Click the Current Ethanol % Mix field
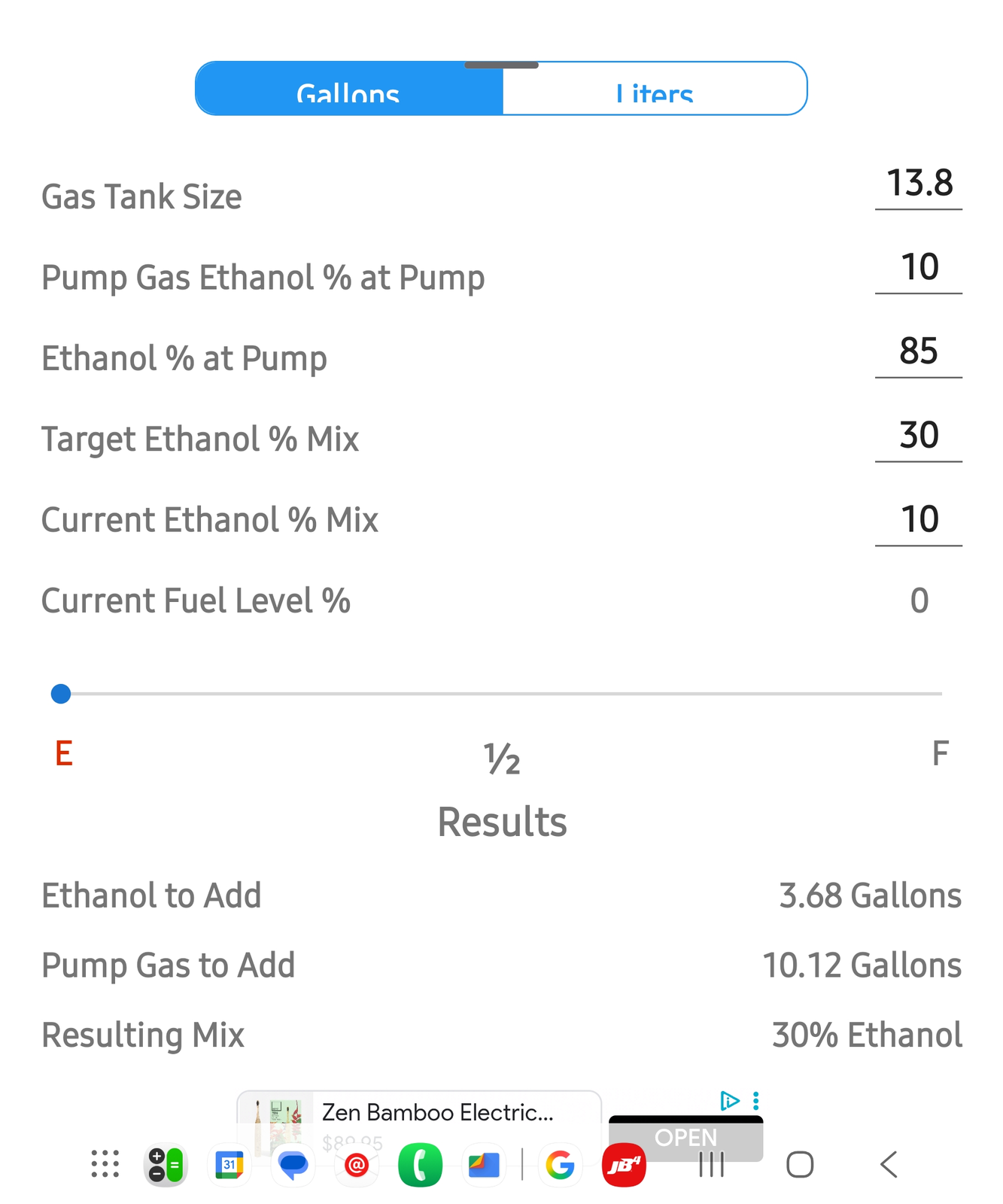The width and height of the screenshot is (1003, 1204). click(919, 520)
